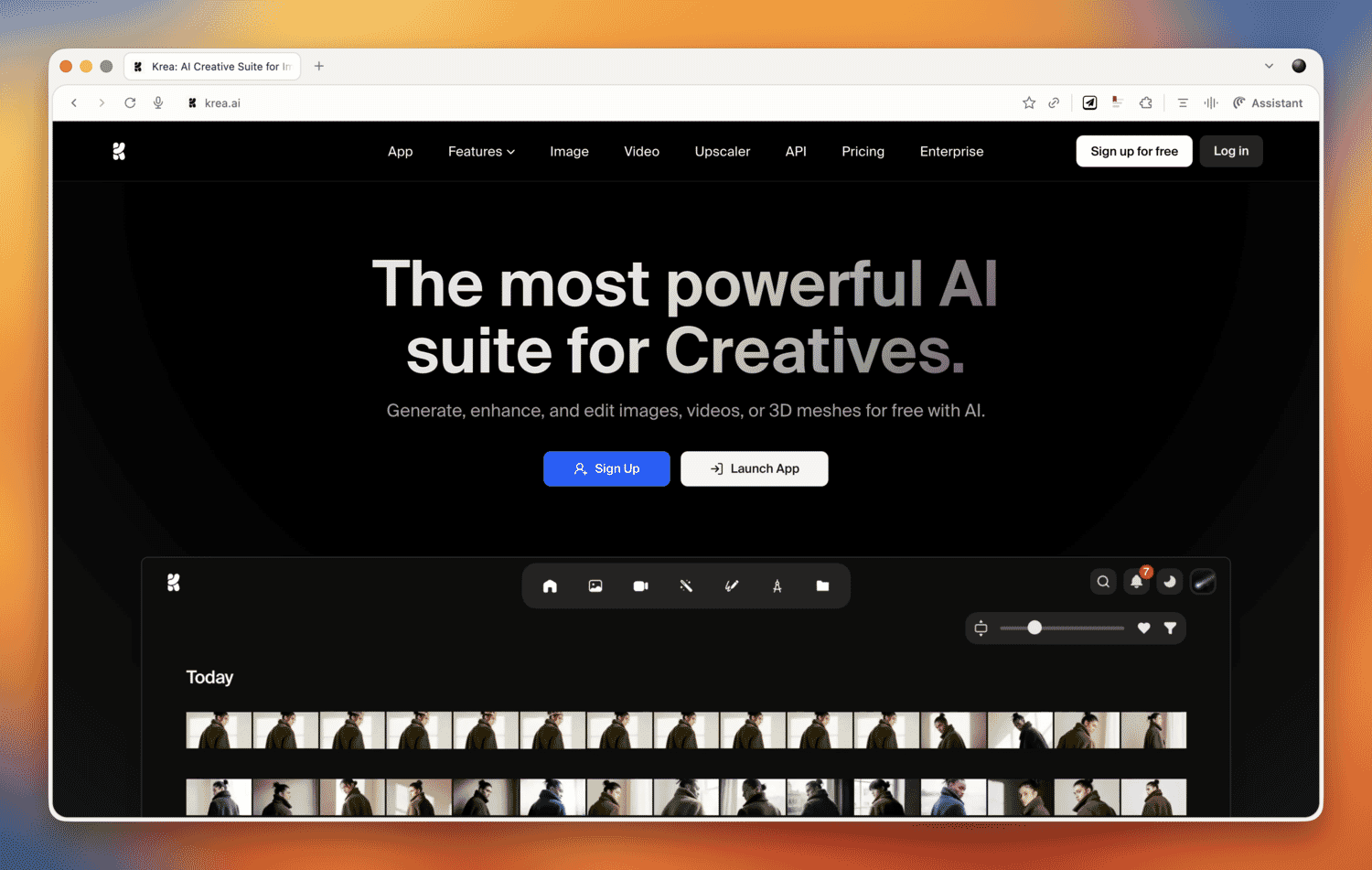The height and width of the screenshot is (870, 1372).
Task: Select the Home icon in the app toolbar
Action: 550,585
